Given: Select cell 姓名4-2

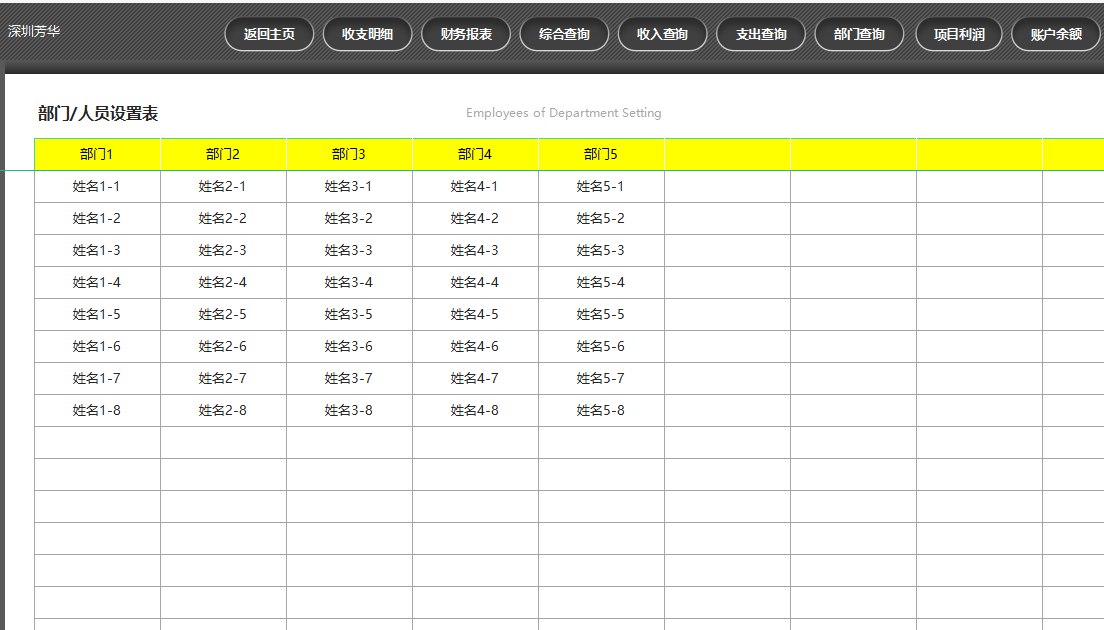Looking at the screenshot, I should coord(475,218).
